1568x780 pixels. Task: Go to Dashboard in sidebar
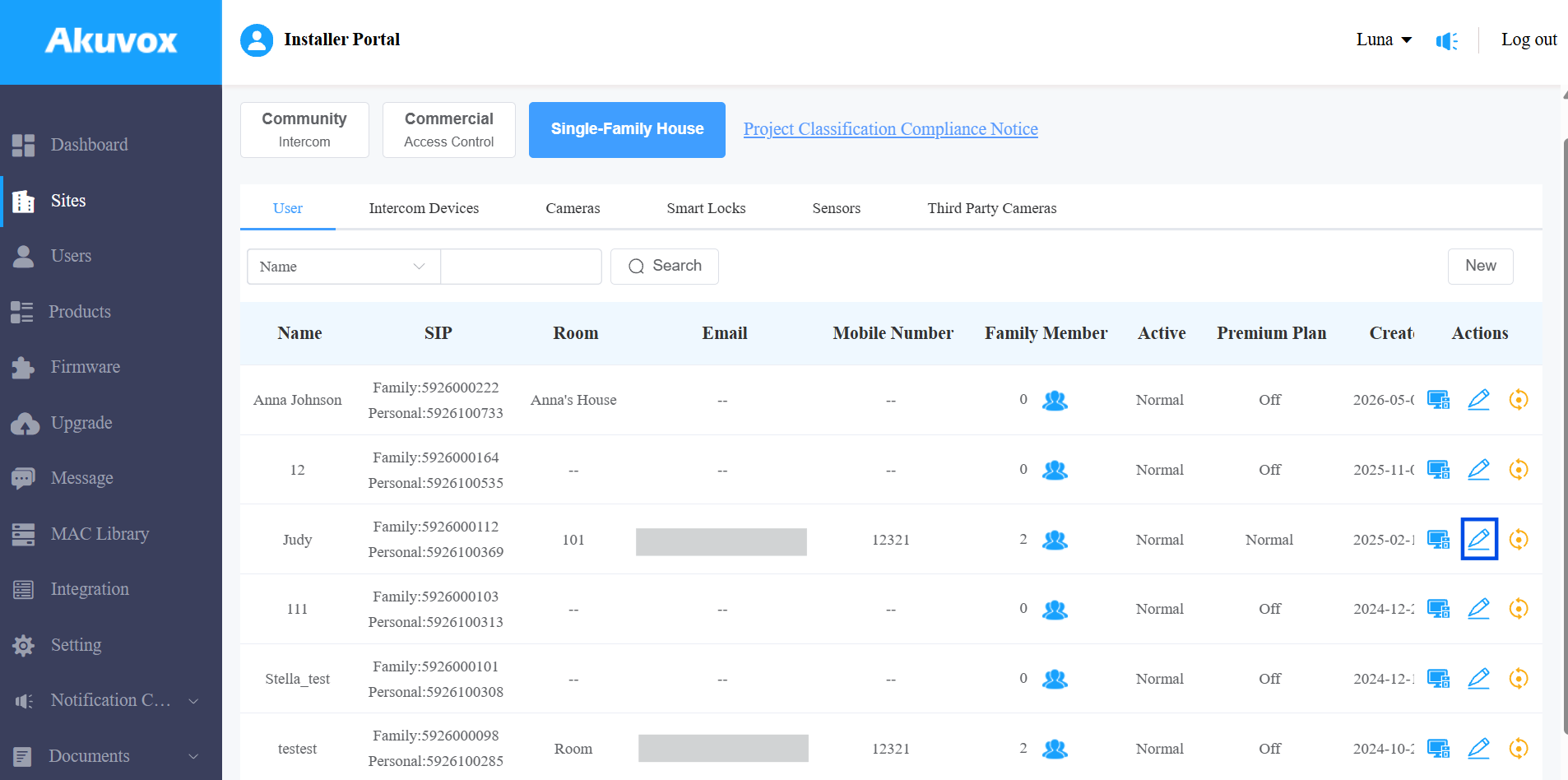click(x=111, y=145)
